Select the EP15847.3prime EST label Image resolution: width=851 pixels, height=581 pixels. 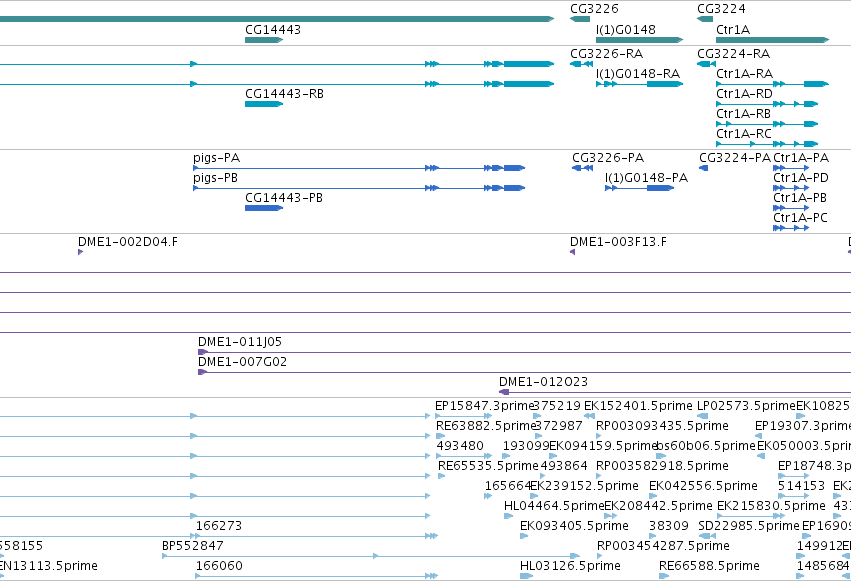[x=485, y=406]
